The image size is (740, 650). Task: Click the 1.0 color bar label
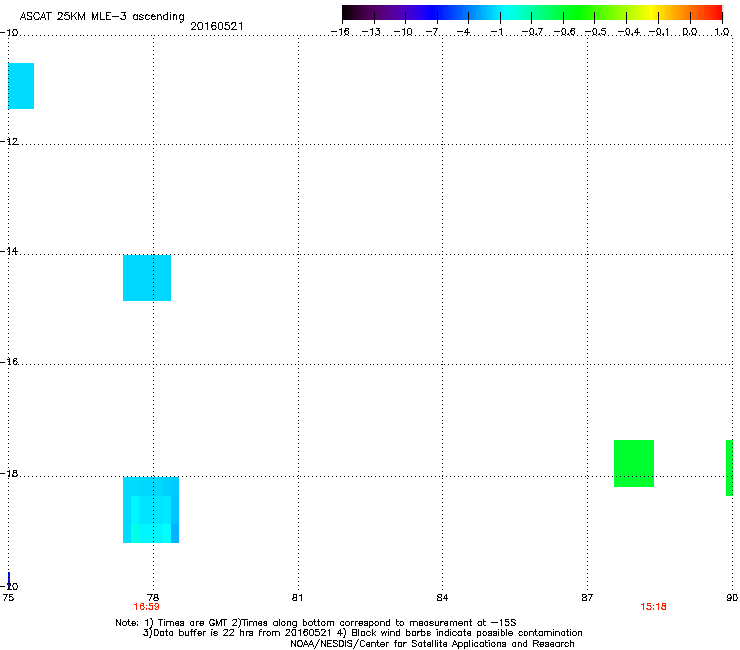(x=722, y=32)
